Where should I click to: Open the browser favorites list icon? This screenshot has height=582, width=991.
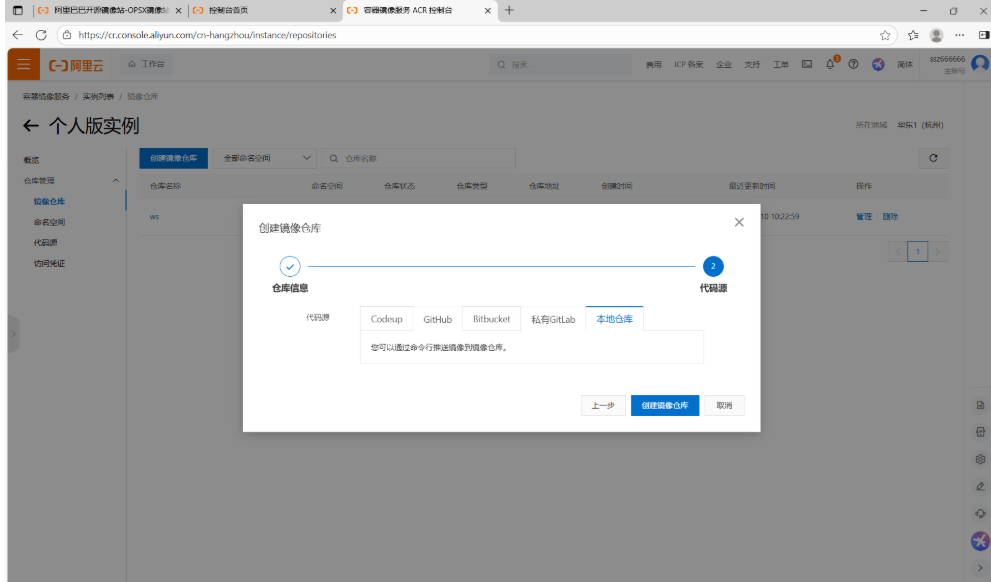913,35
